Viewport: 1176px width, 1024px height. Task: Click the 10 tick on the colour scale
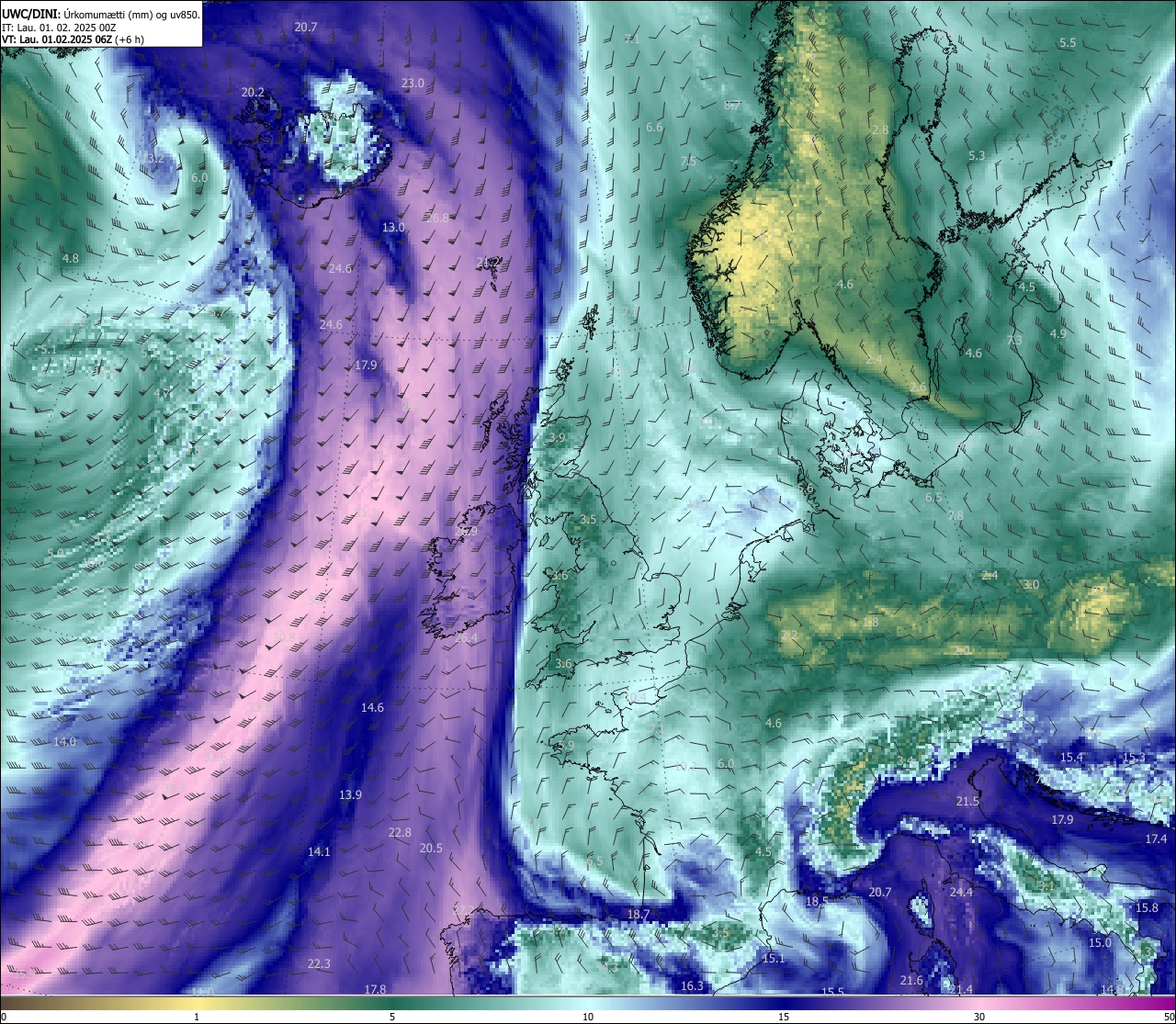pos(588,1016)
